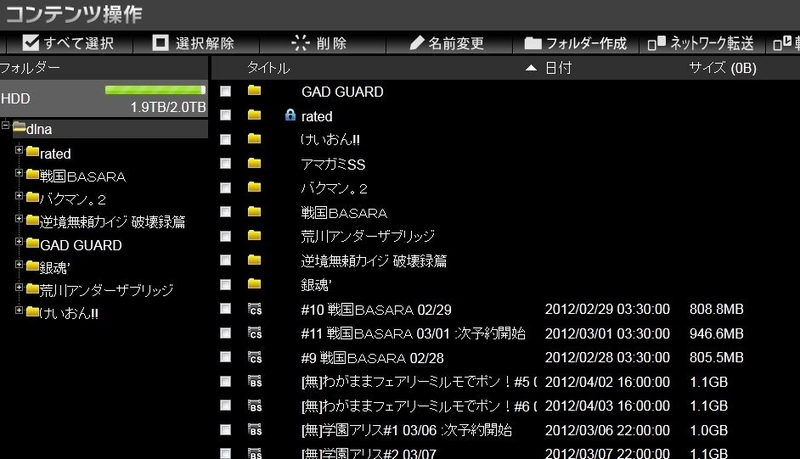This screenshot has height=459, width=800.
Task: Click the folder icon in the 荒川アンダーザブリッジ list row
Action: point(254,236)
